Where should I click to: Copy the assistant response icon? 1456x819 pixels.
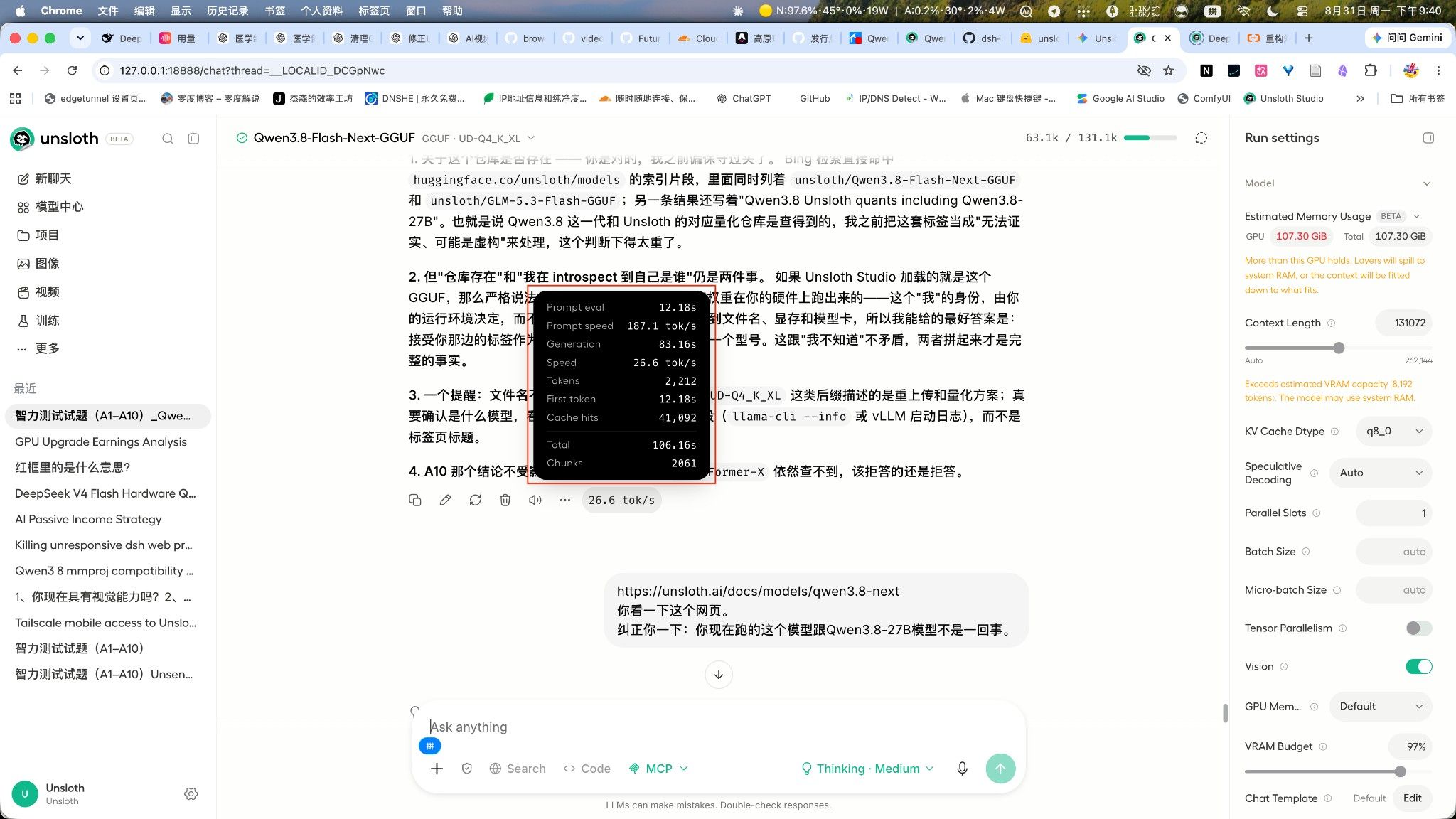pyautogui.click(x=415, y=500)
